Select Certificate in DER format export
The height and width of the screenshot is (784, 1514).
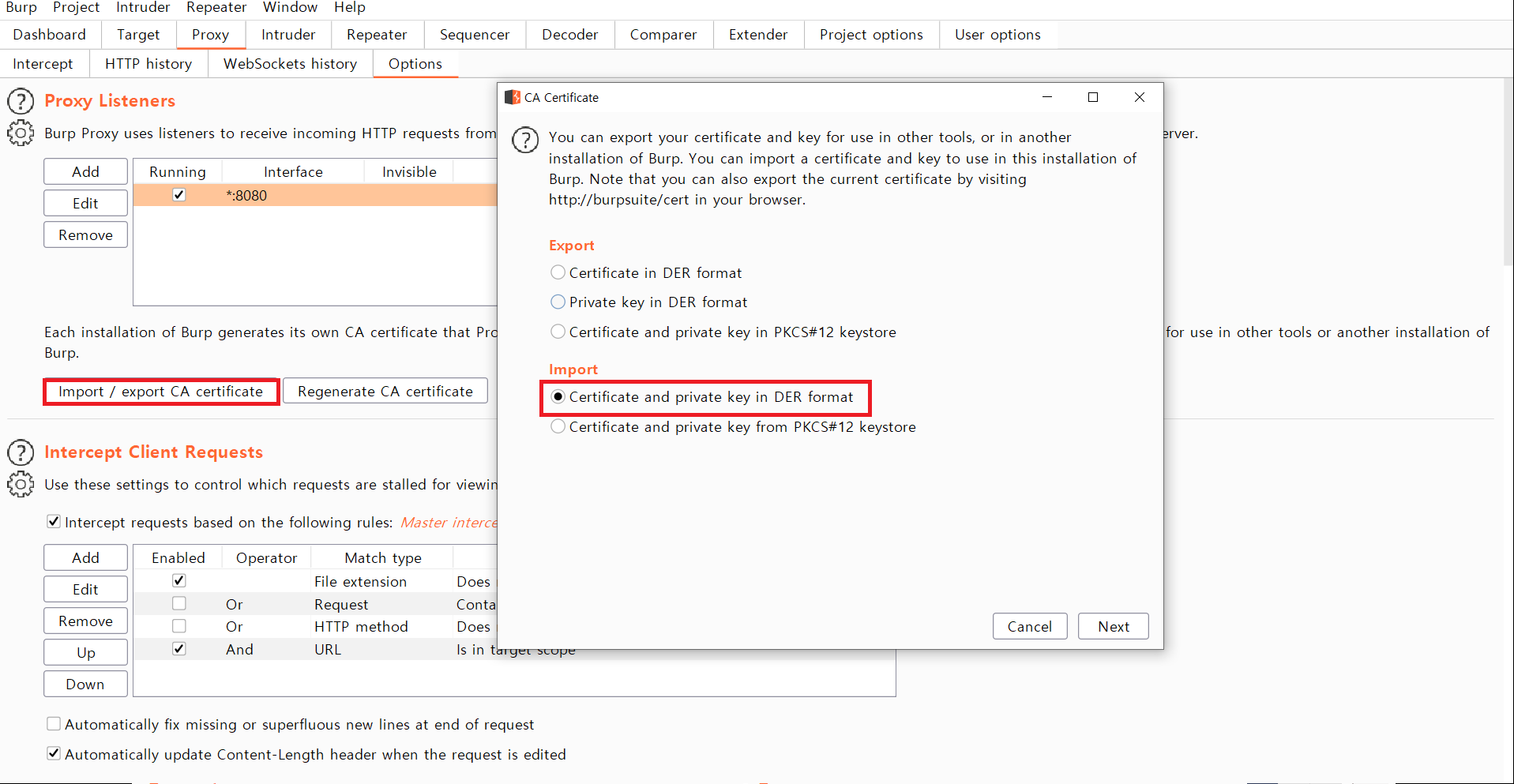[558, 272]
